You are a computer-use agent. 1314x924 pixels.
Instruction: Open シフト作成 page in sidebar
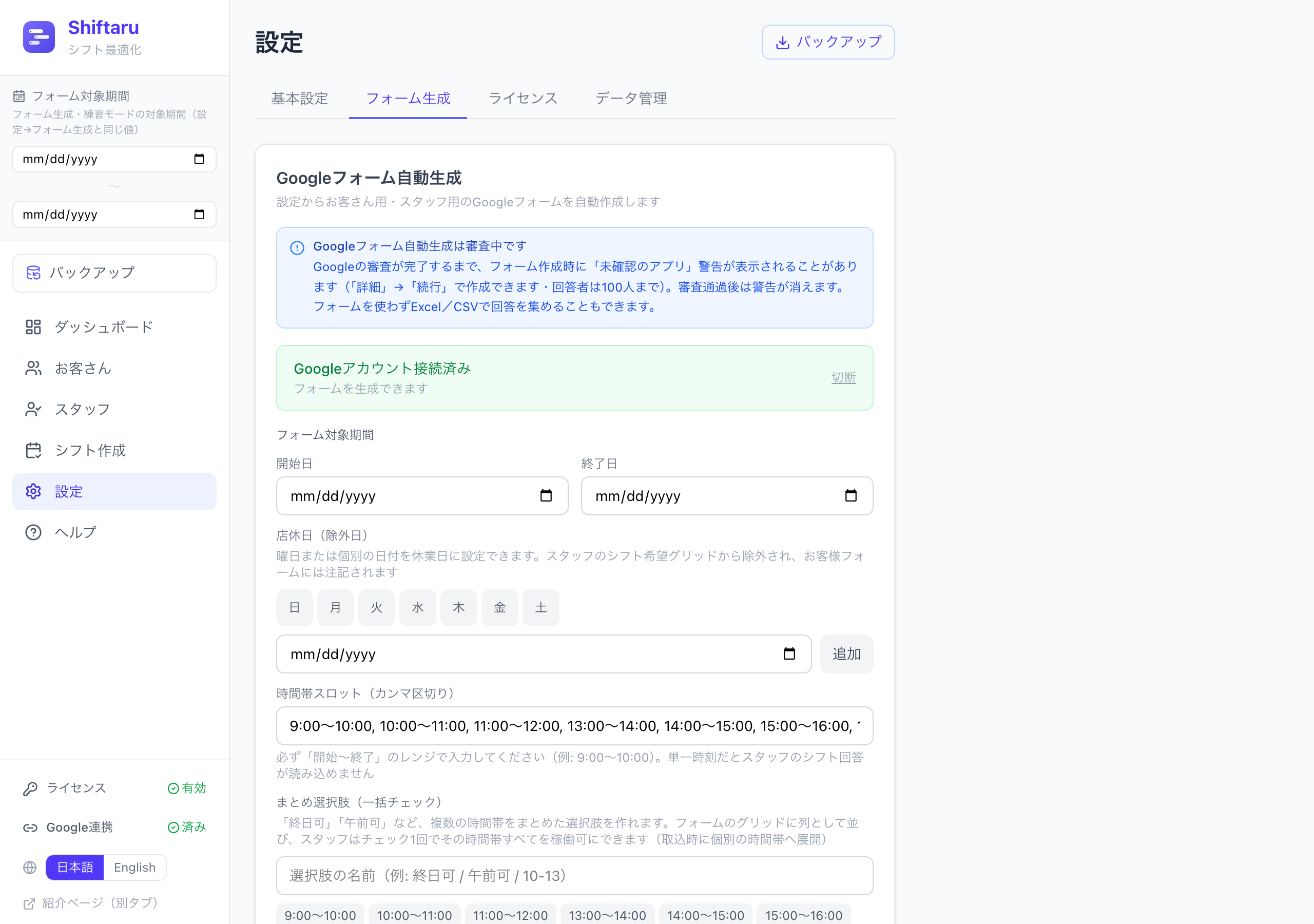coord(114,451)
